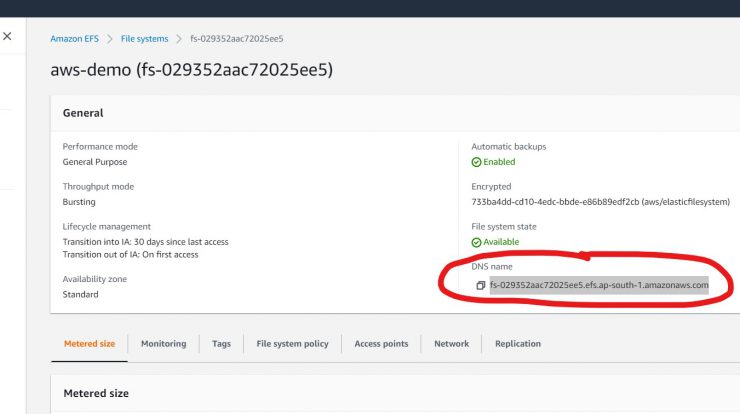Click the Encrypted label
The width and height of the screenshot is (740, 414).
pos(491,186)
